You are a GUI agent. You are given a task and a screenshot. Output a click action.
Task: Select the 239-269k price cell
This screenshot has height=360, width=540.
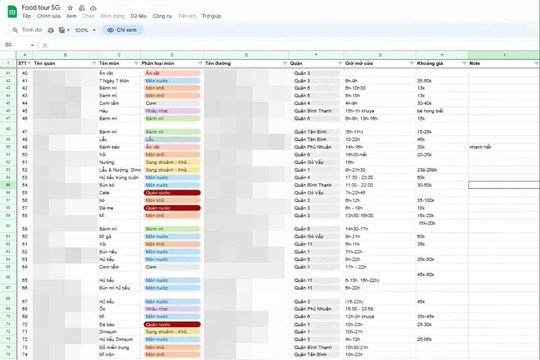click(x=442, y=170)
